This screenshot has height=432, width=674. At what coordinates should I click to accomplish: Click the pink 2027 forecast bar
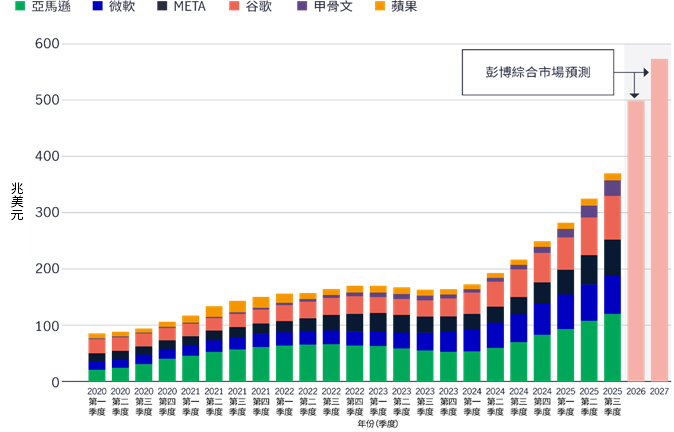coord(660,220)
